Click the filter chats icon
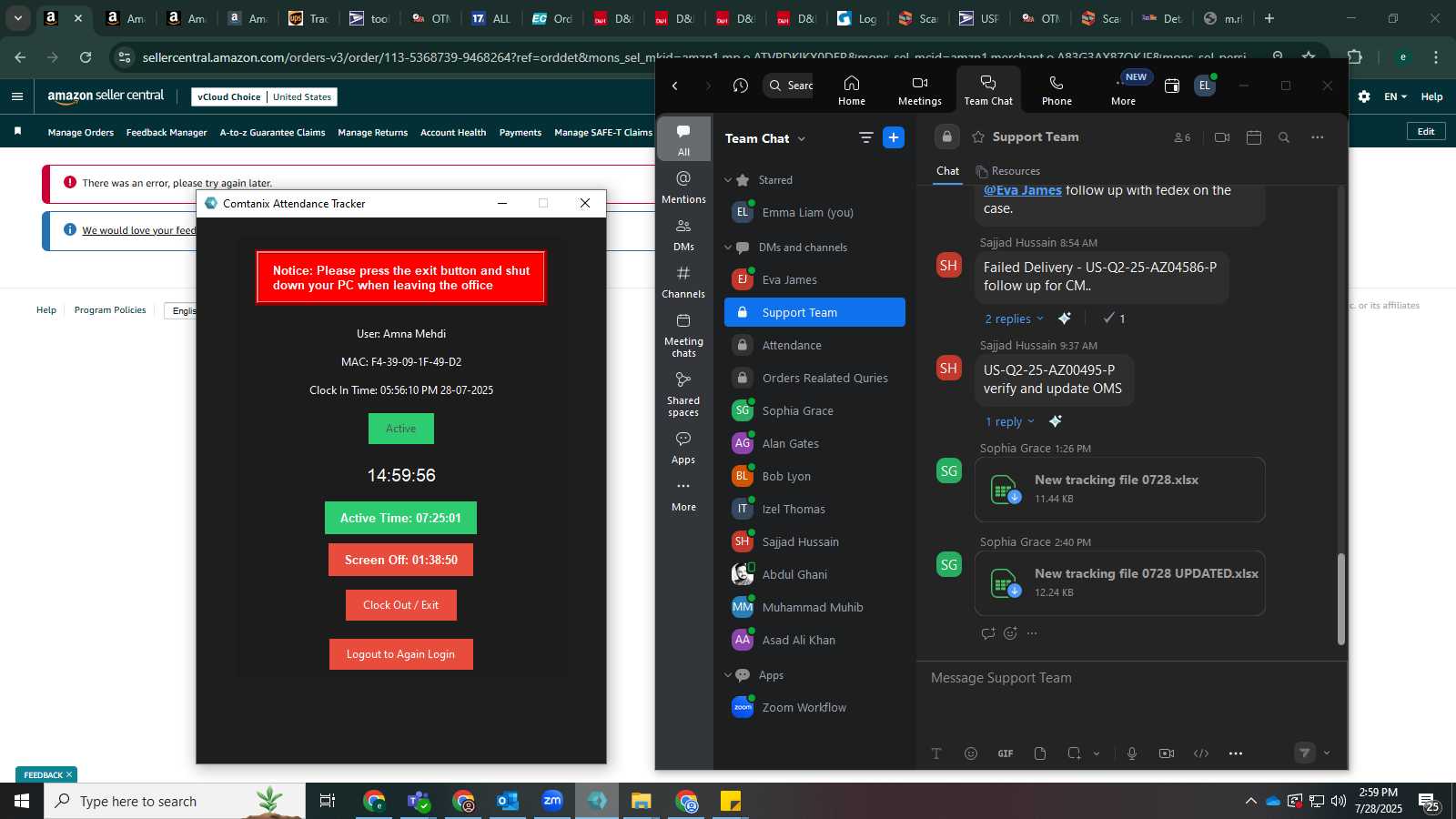The image size is (1456, 819). pos(865,137)
